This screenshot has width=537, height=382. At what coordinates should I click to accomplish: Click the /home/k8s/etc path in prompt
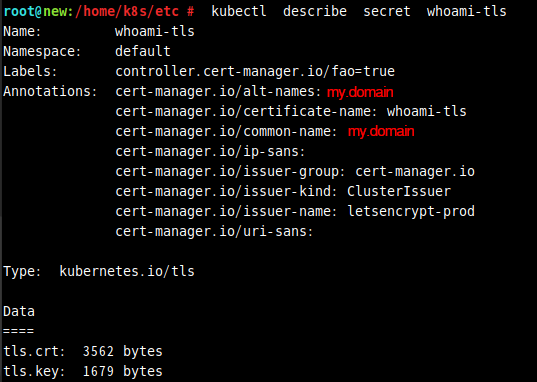tap(127, 11)
